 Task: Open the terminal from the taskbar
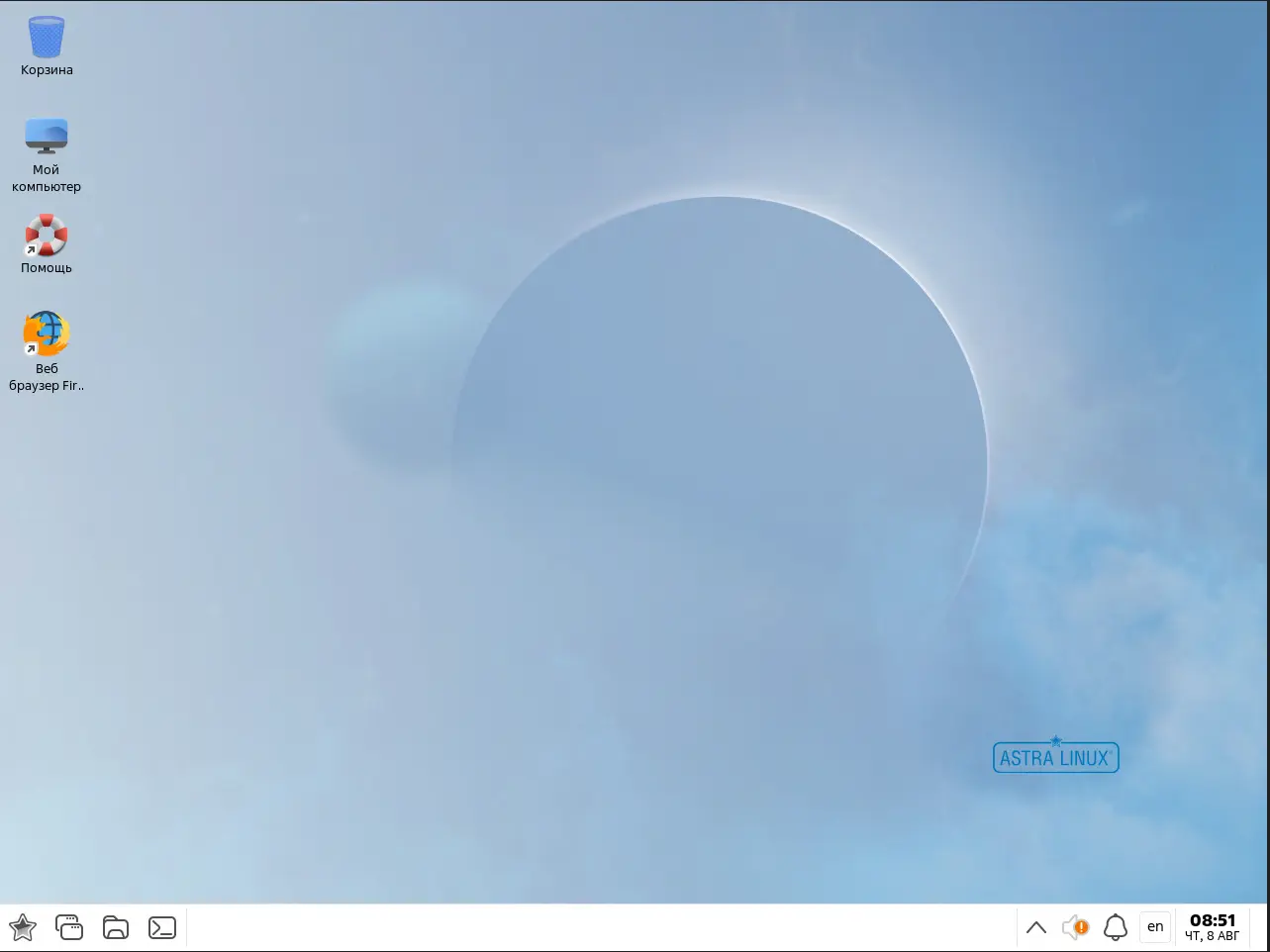[162, 927]
